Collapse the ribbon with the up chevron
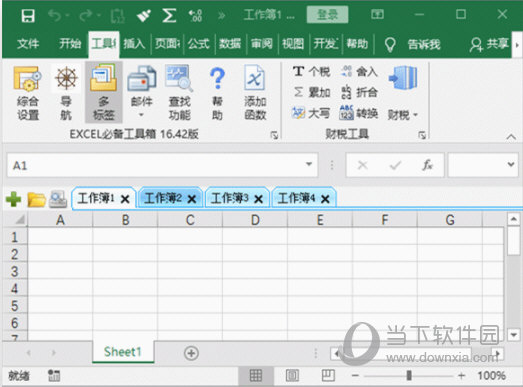 (511, 137)
